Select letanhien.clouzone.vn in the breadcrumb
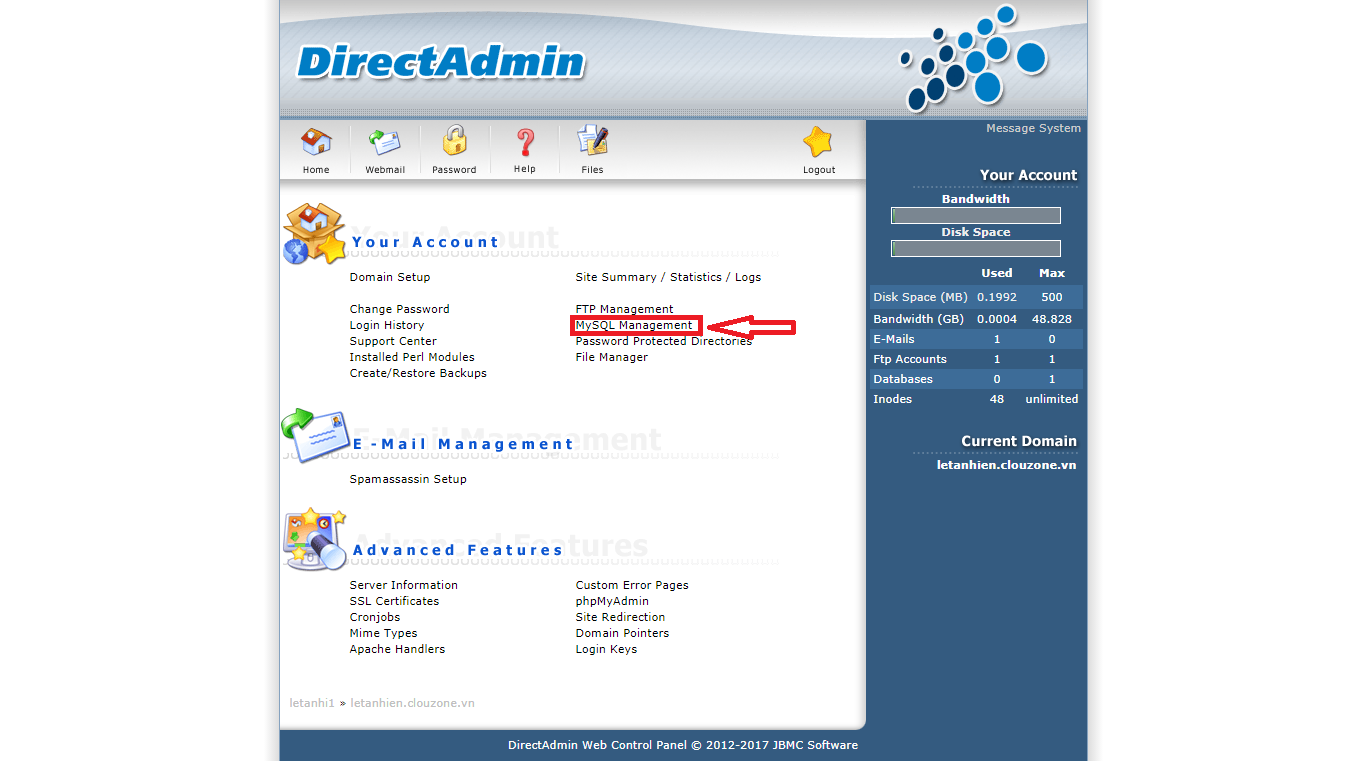Screen dimensions: 1349x761 (412, 703)
